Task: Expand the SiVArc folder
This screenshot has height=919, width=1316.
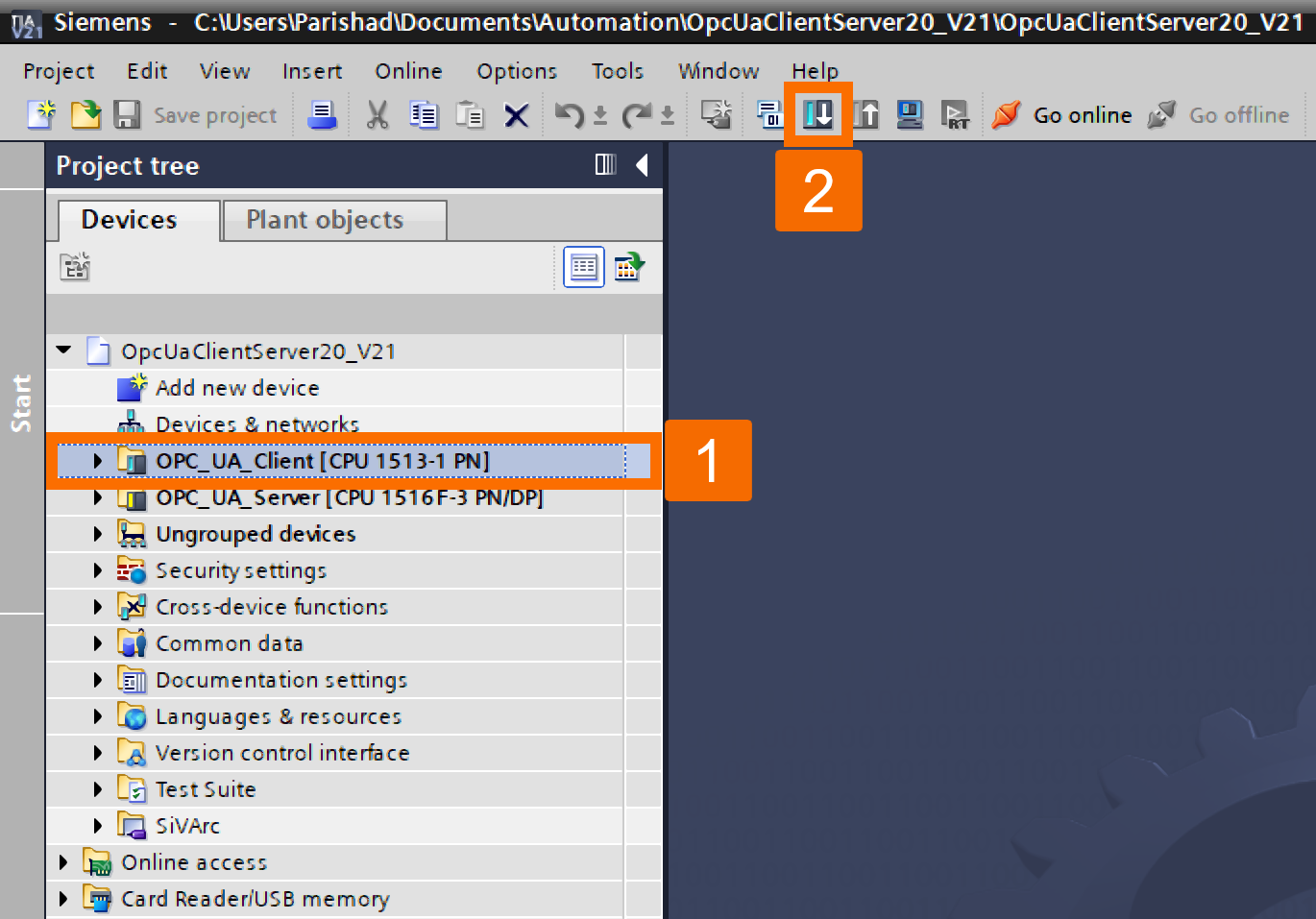Action: (x=97, y=826)
